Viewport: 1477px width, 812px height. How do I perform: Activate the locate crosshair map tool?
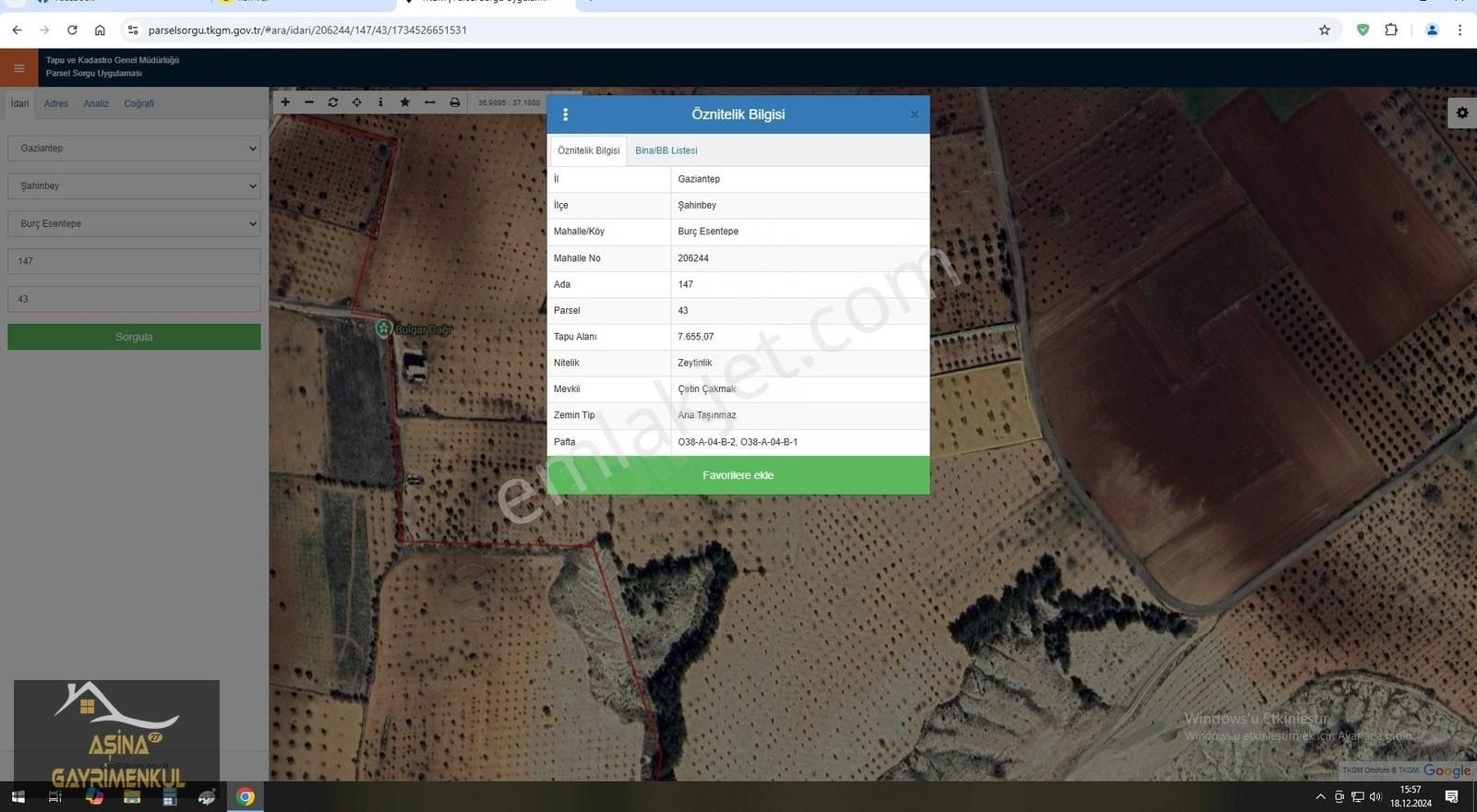click(x=357, y=102)
